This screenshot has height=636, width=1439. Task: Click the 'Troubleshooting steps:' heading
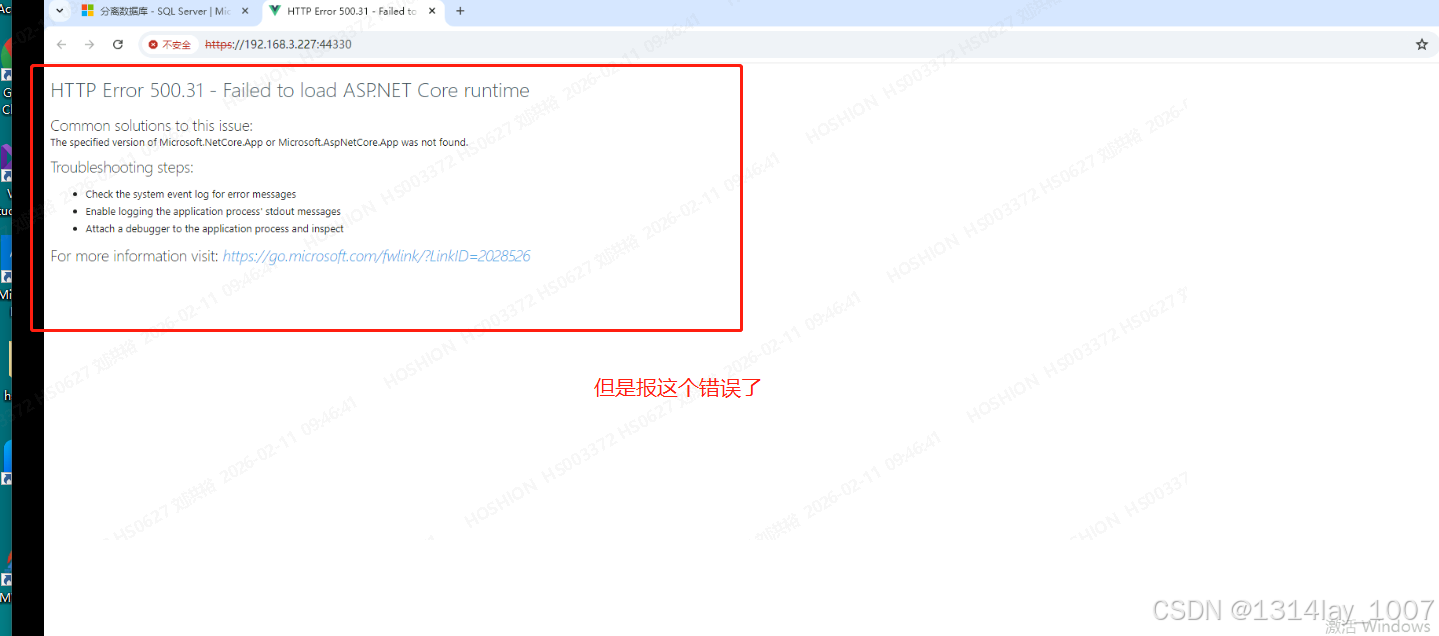click(x=122, y=168)
